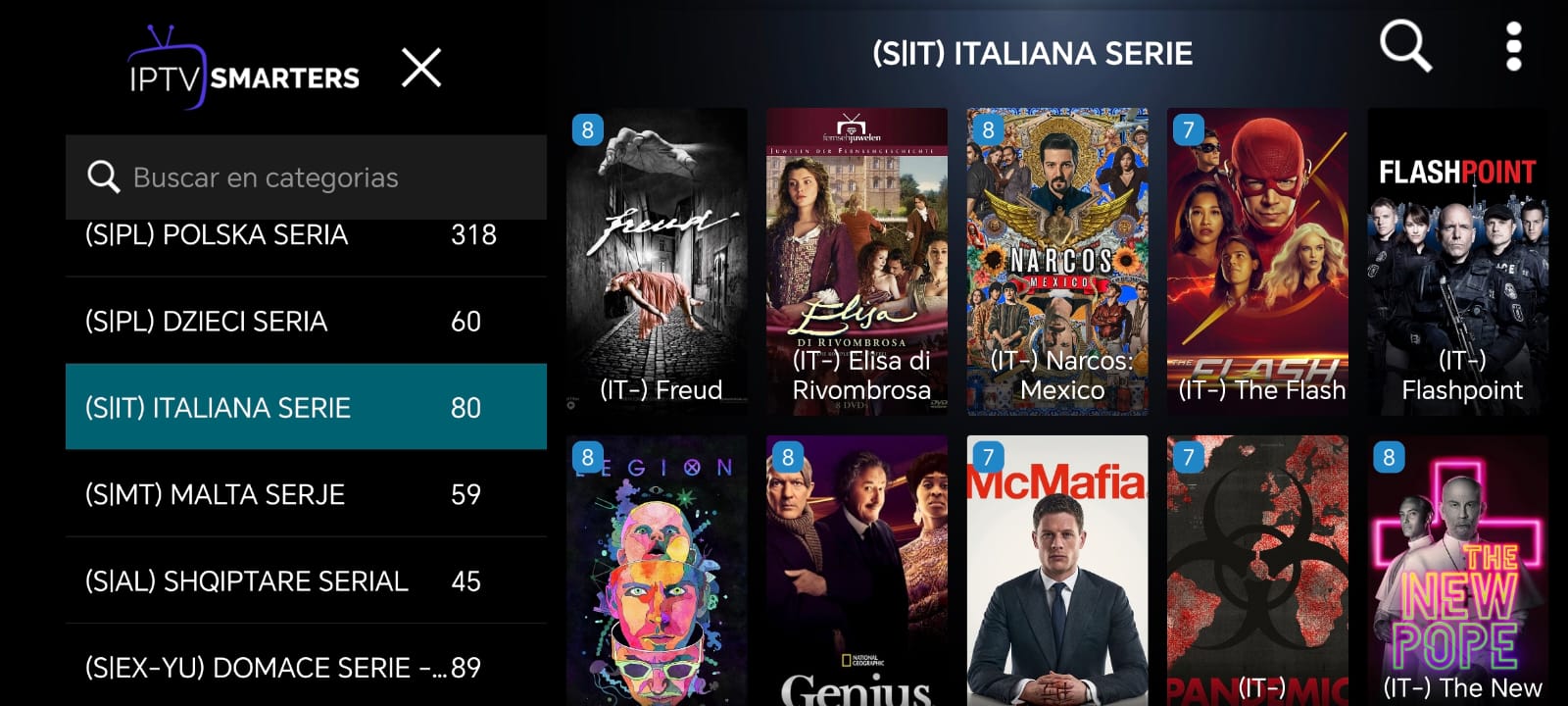Focus the Buscar en categorias field
Image resolution: width=1568 pixels, height=706 pixels.
tap(306, 176)
